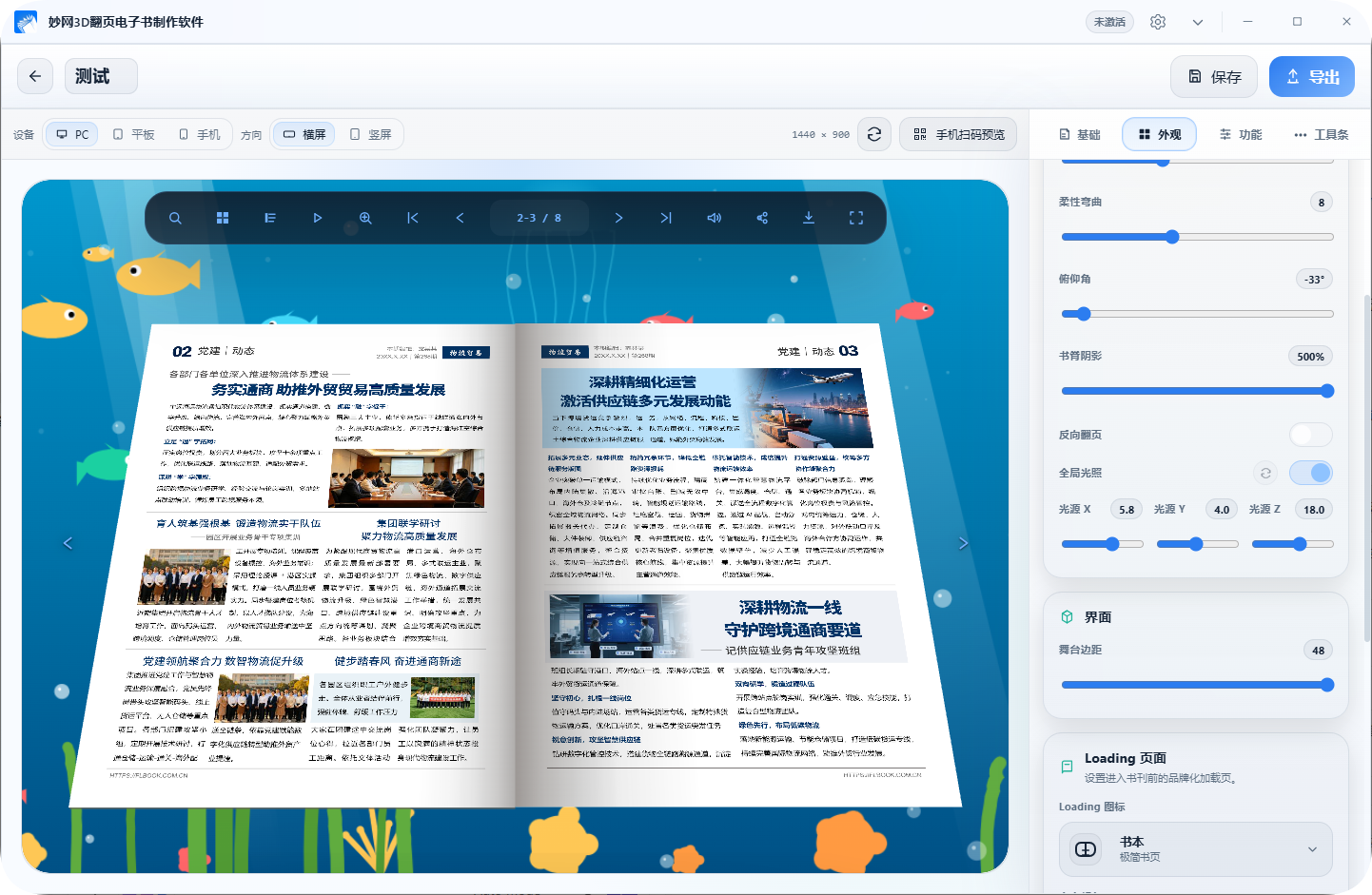Screen dimensions: 1372x895
Task: Click the zoom-in magnifier icon
Action: point(365,218)
